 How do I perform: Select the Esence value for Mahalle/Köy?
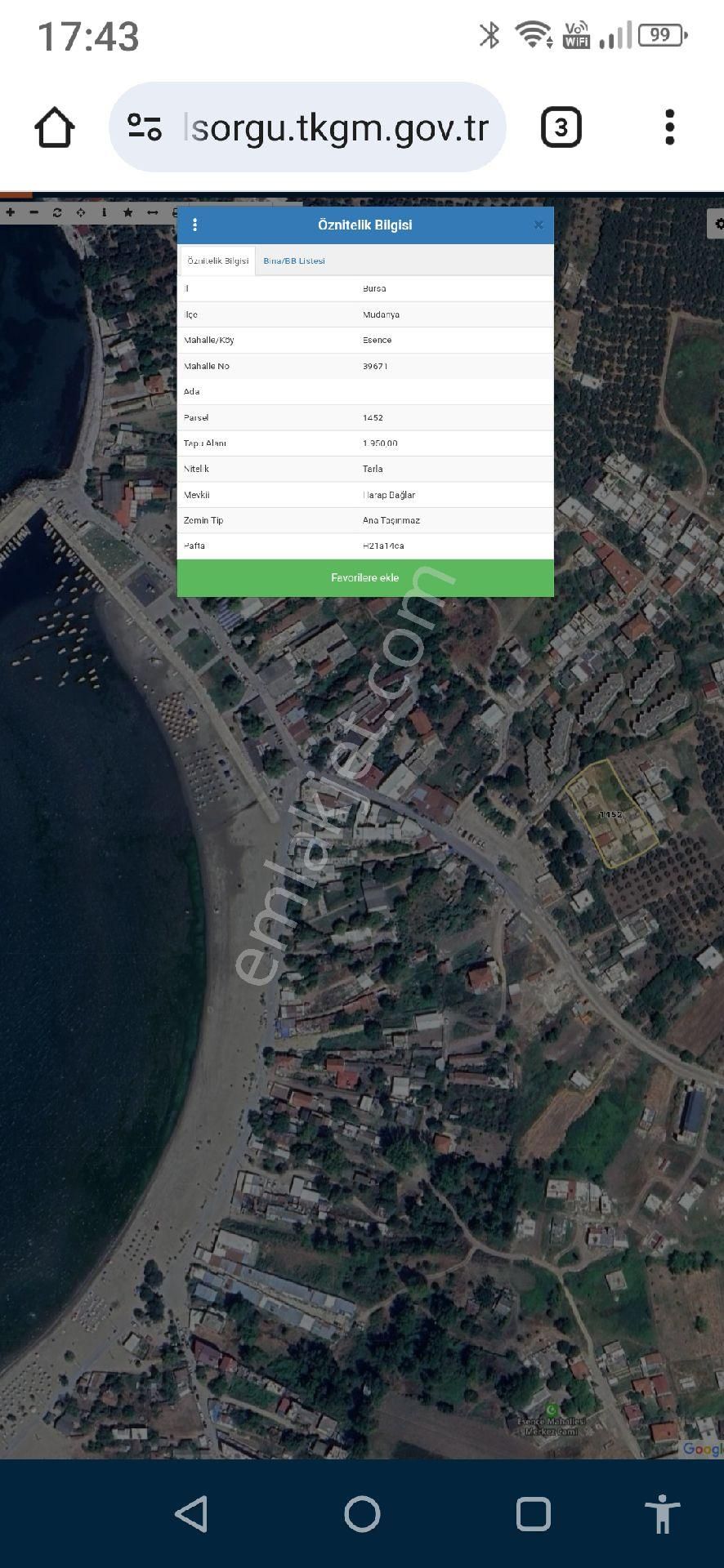click(x=377, y=340)
